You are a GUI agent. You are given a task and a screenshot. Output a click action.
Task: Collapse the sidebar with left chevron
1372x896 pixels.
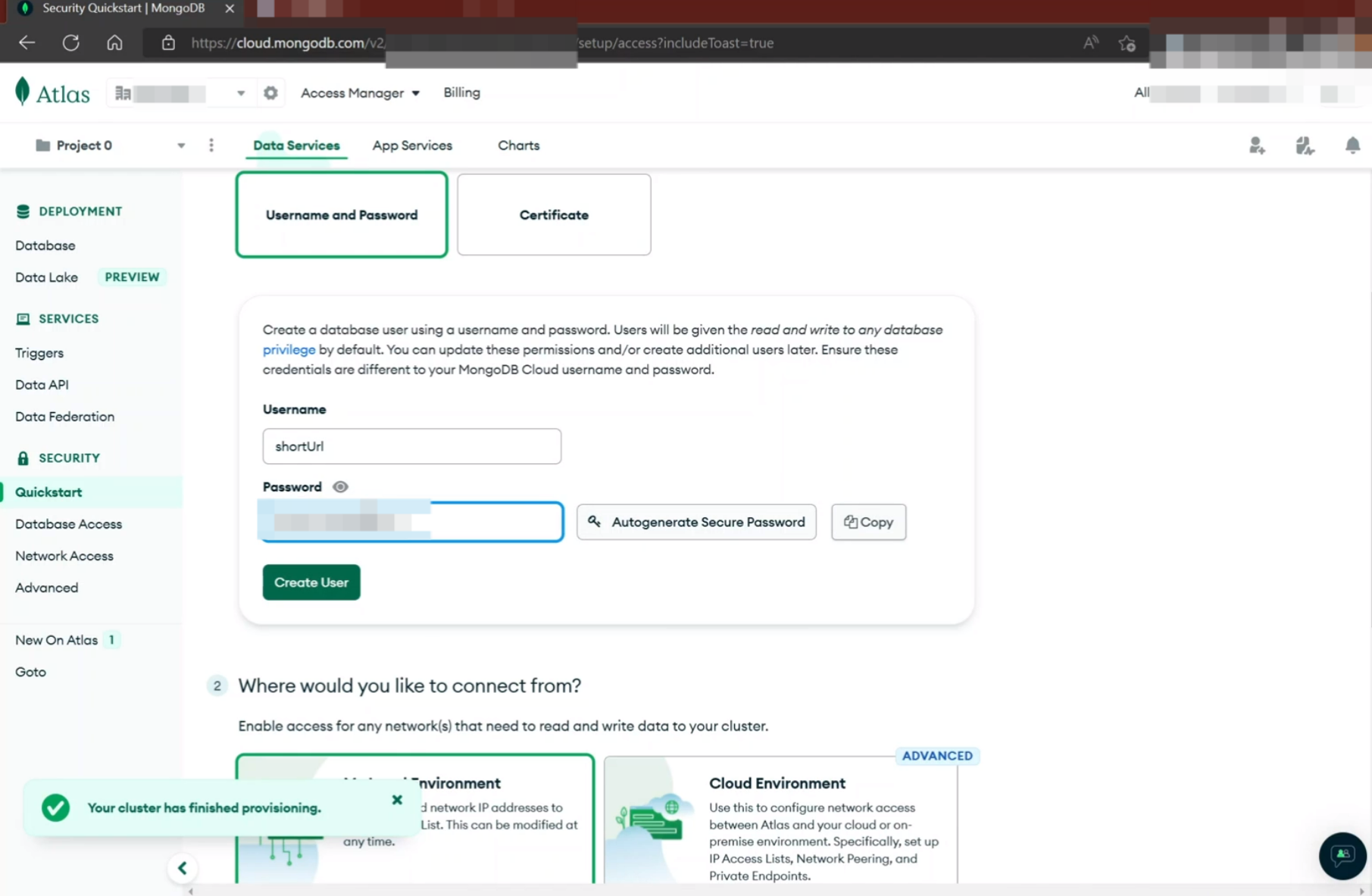point(182,868)
